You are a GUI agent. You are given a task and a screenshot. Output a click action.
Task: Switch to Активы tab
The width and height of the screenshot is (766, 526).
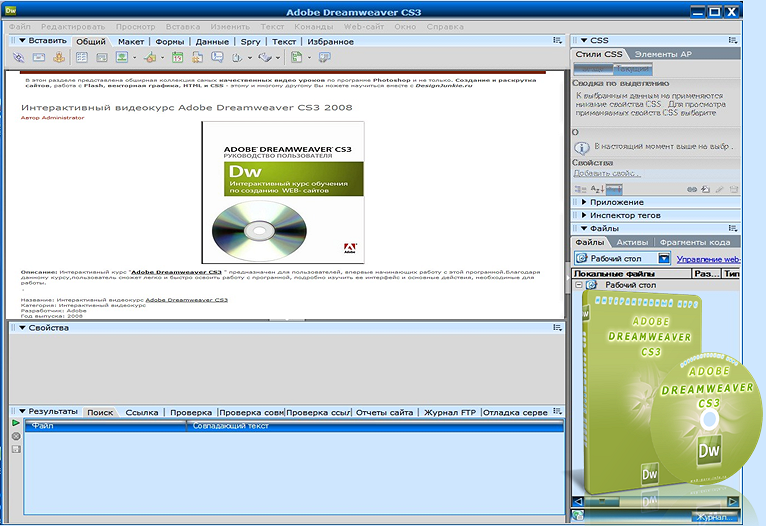(x=632, y=242)
